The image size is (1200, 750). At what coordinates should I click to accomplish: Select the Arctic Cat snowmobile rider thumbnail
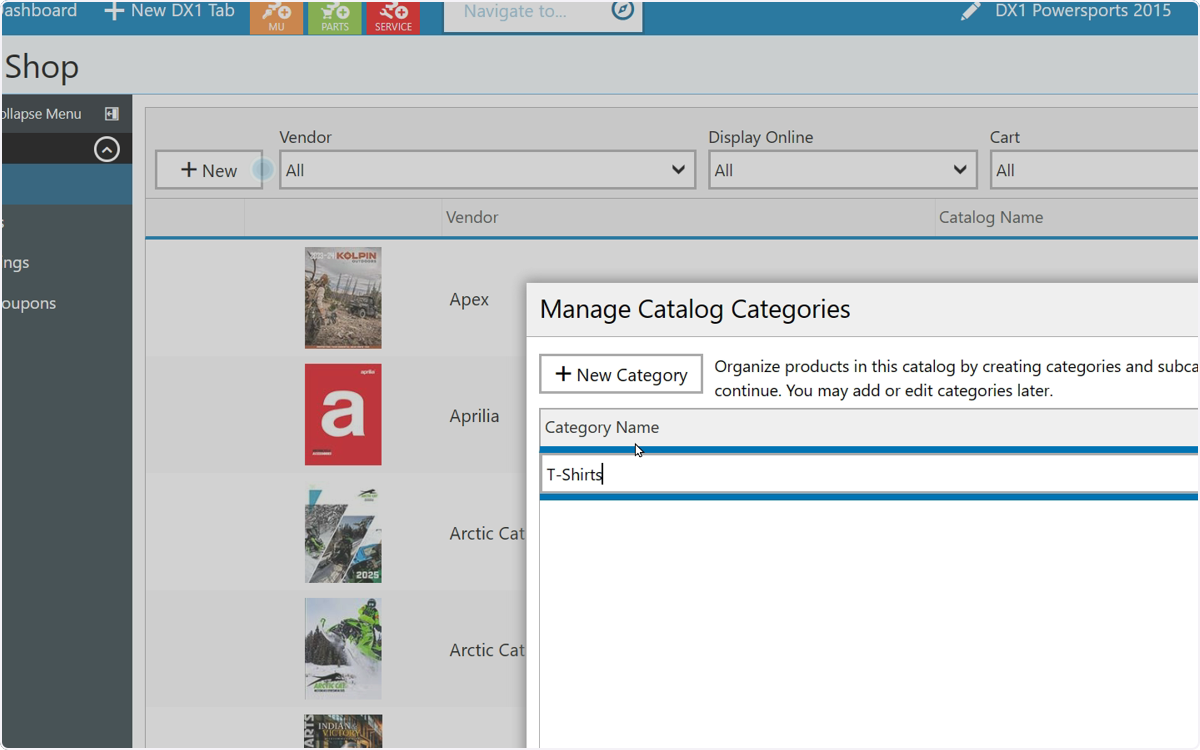point(343,650)
